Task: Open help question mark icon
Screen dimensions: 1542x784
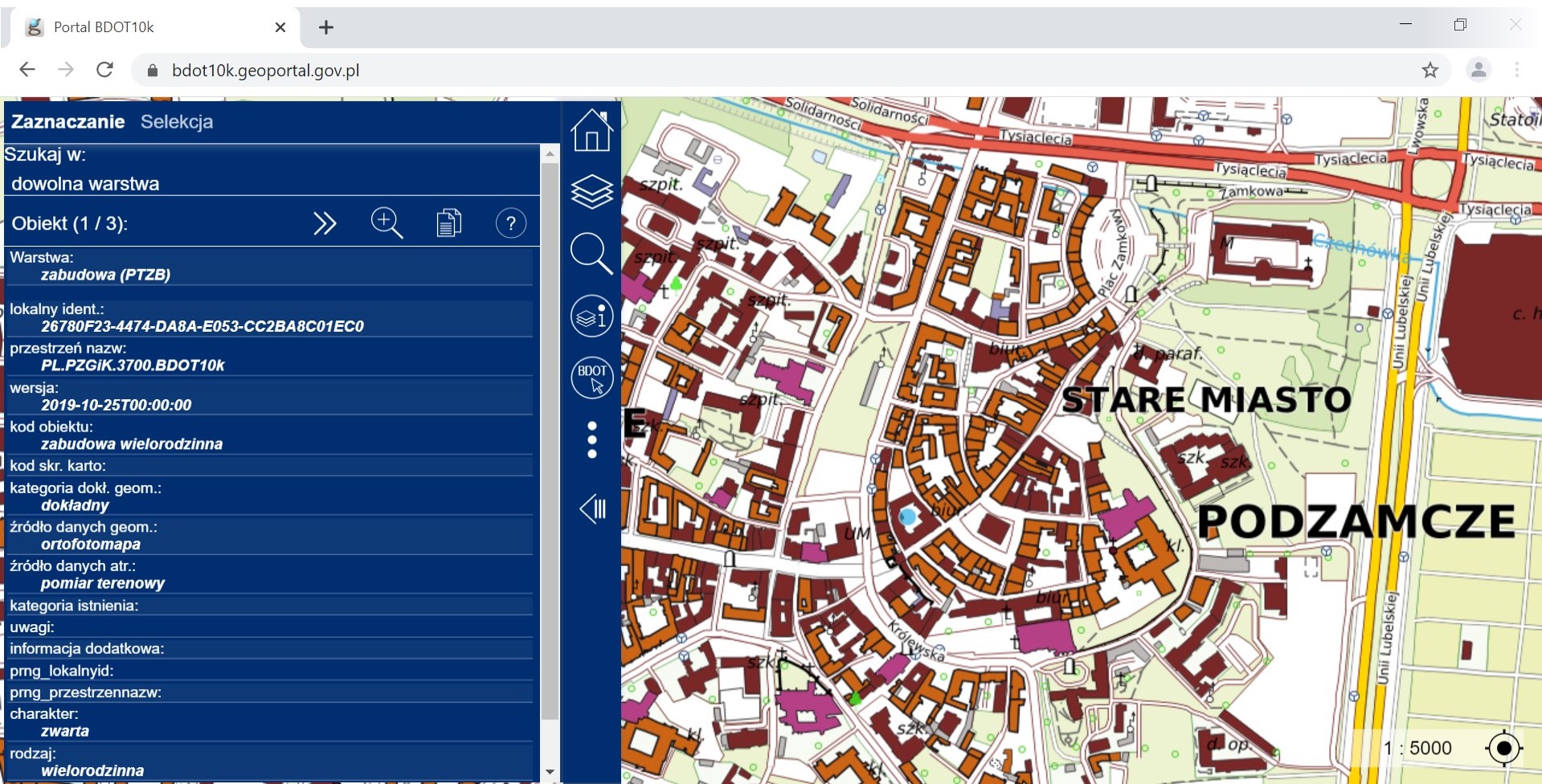Action: [510, 223]
